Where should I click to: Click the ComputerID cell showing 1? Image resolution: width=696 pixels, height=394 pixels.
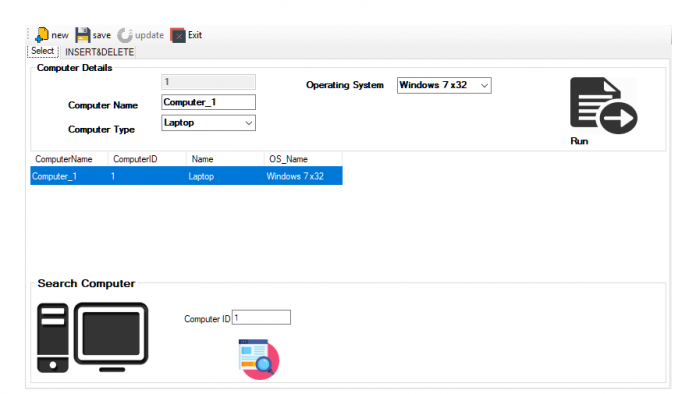tap(147, 176)
